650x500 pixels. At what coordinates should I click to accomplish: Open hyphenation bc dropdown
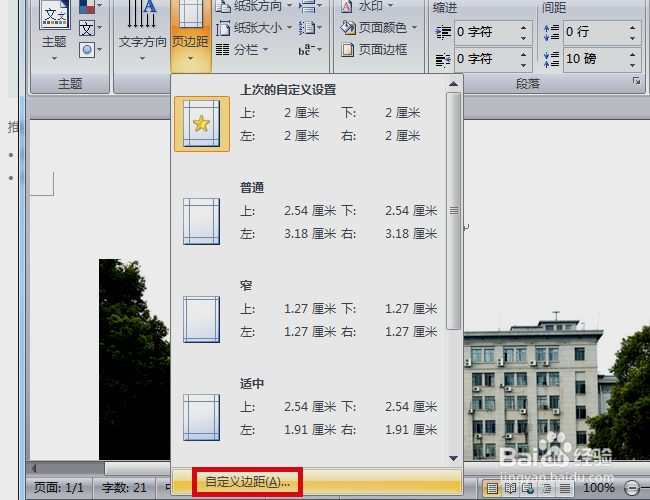click(x=310, y=50)
